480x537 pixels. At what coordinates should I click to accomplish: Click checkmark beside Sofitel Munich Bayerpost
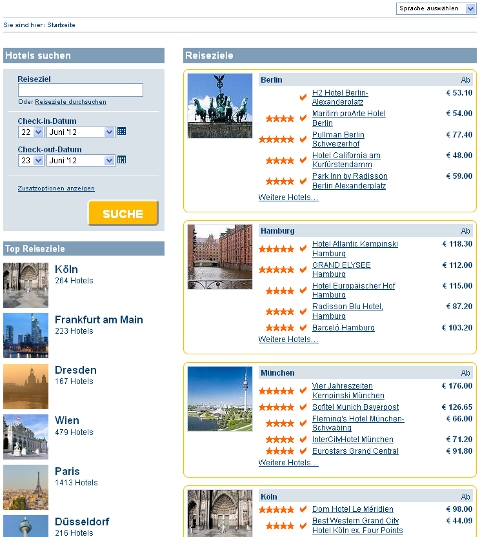(303, 407)
